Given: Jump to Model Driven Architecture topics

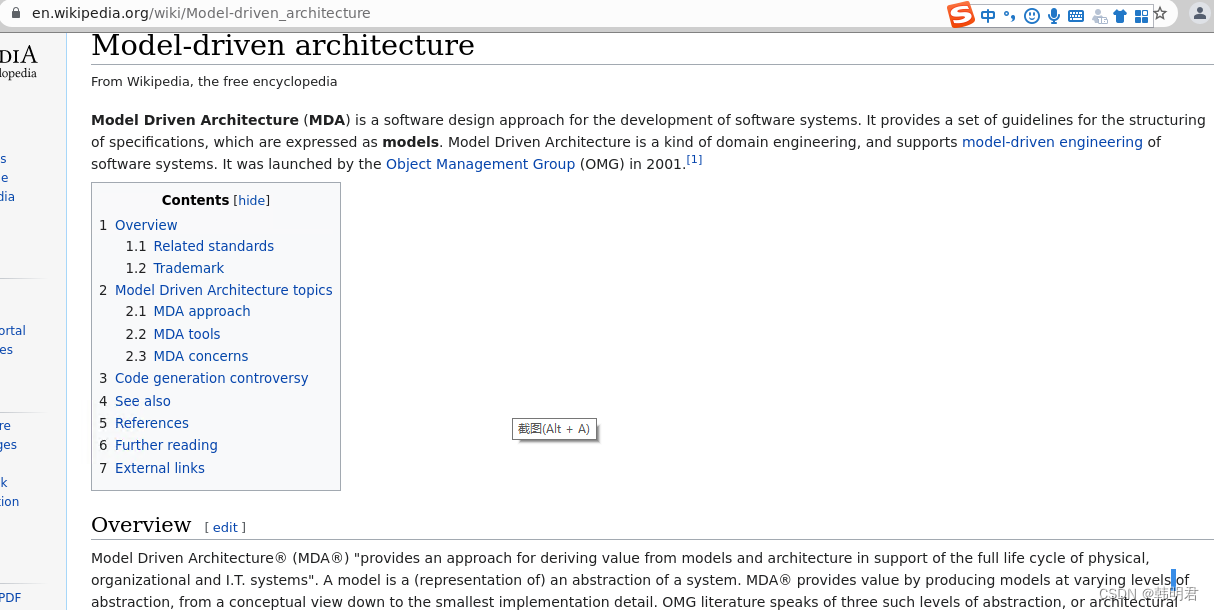Looking at the screenshot, I should (x=223, y=290).
